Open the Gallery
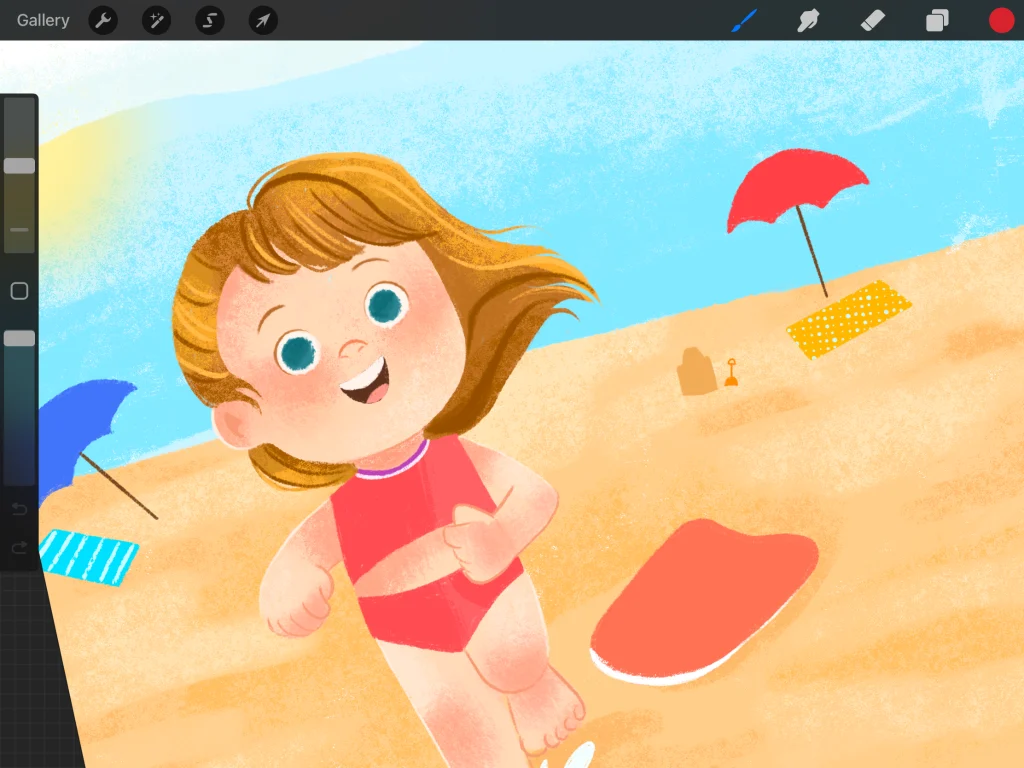The image size is (1024, 768). pyautogui.click(x=43, y=20)
